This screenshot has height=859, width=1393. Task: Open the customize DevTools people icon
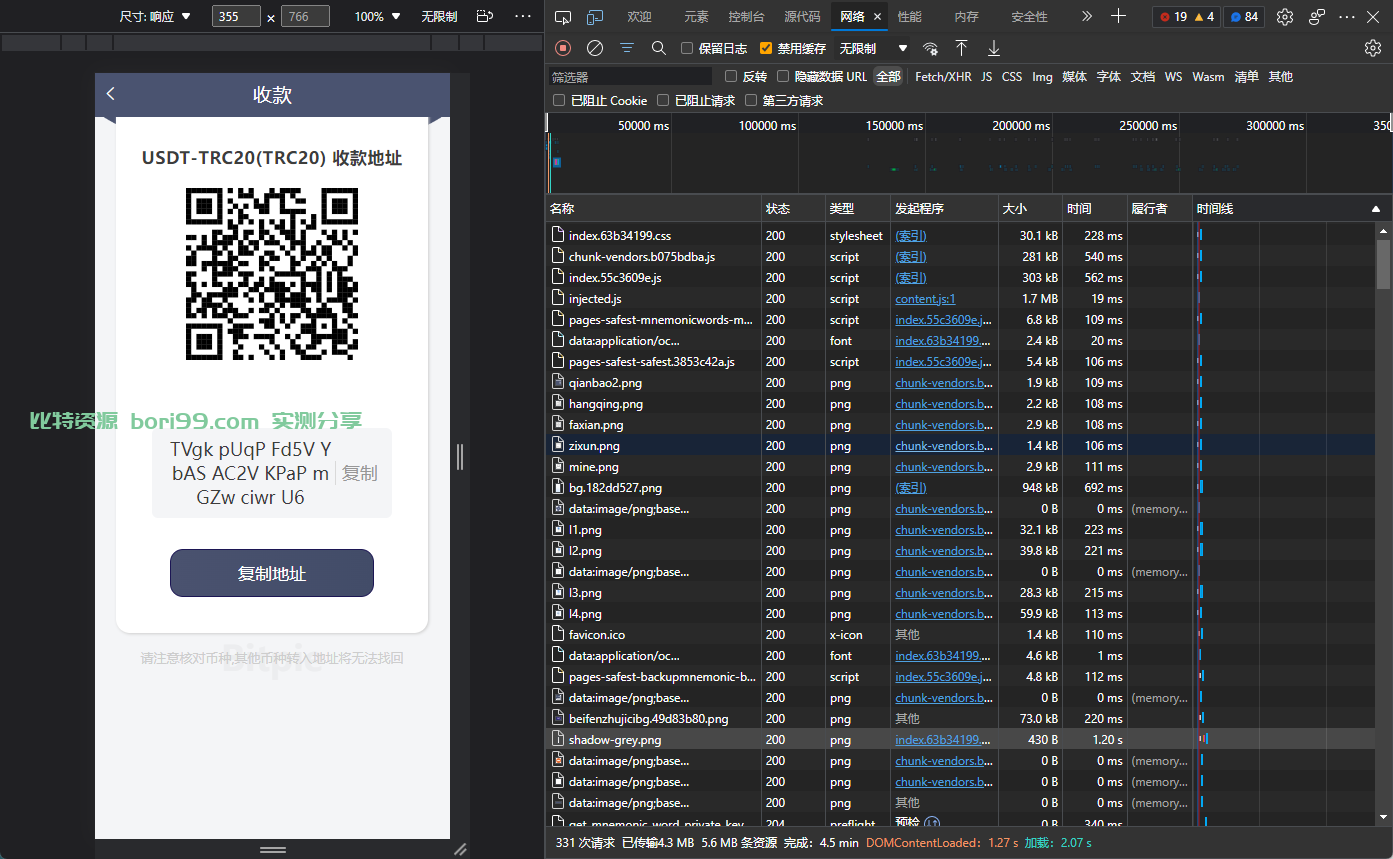tap(1317, 17)
